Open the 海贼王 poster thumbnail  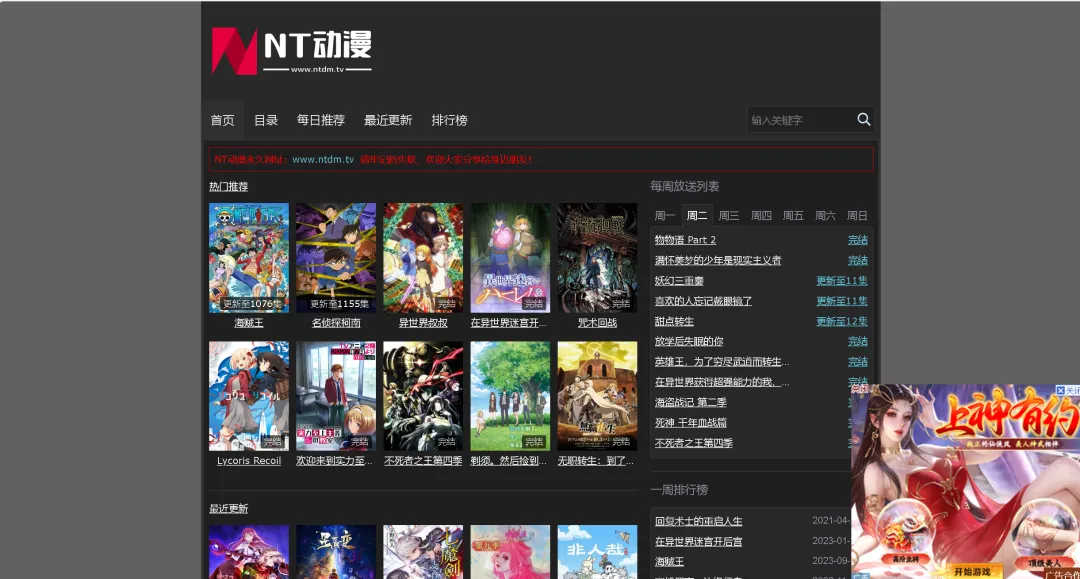(x=249, y=257)
